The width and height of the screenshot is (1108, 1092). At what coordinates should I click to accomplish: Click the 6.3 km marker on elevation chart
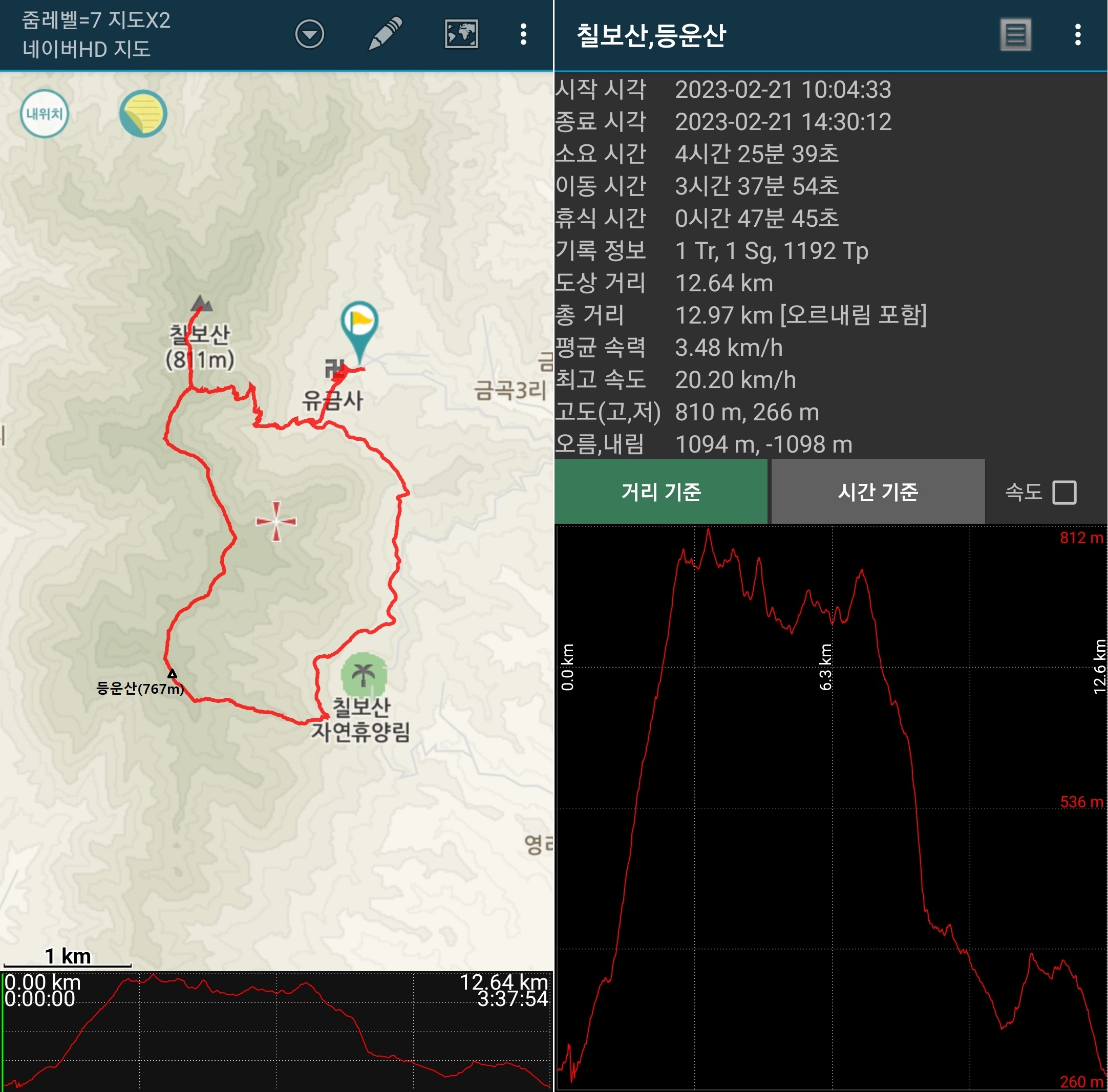pyautogui.click(x=825, y=667)
